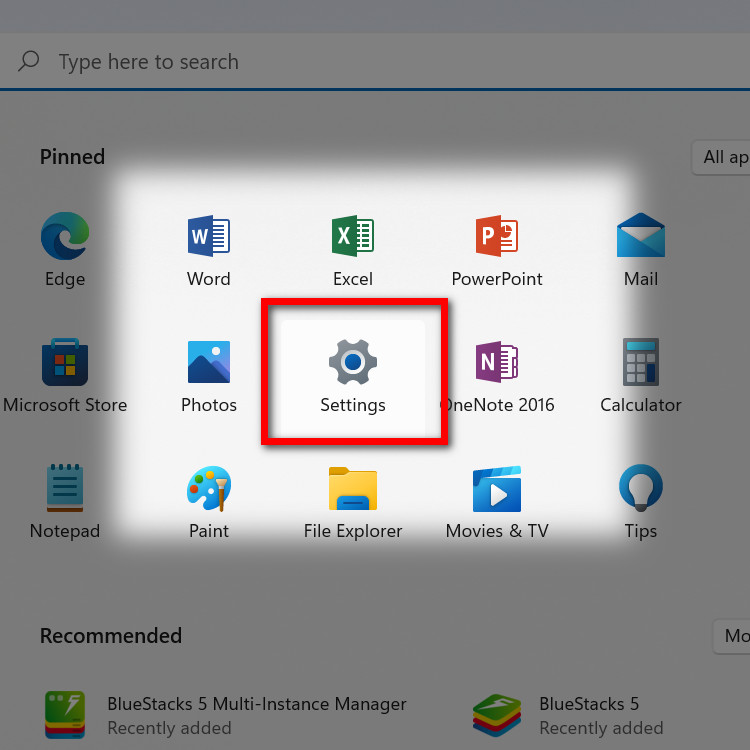Click the search magnifier icon
This screenshot has width=750, height=750.
click(x=28, y=61)
